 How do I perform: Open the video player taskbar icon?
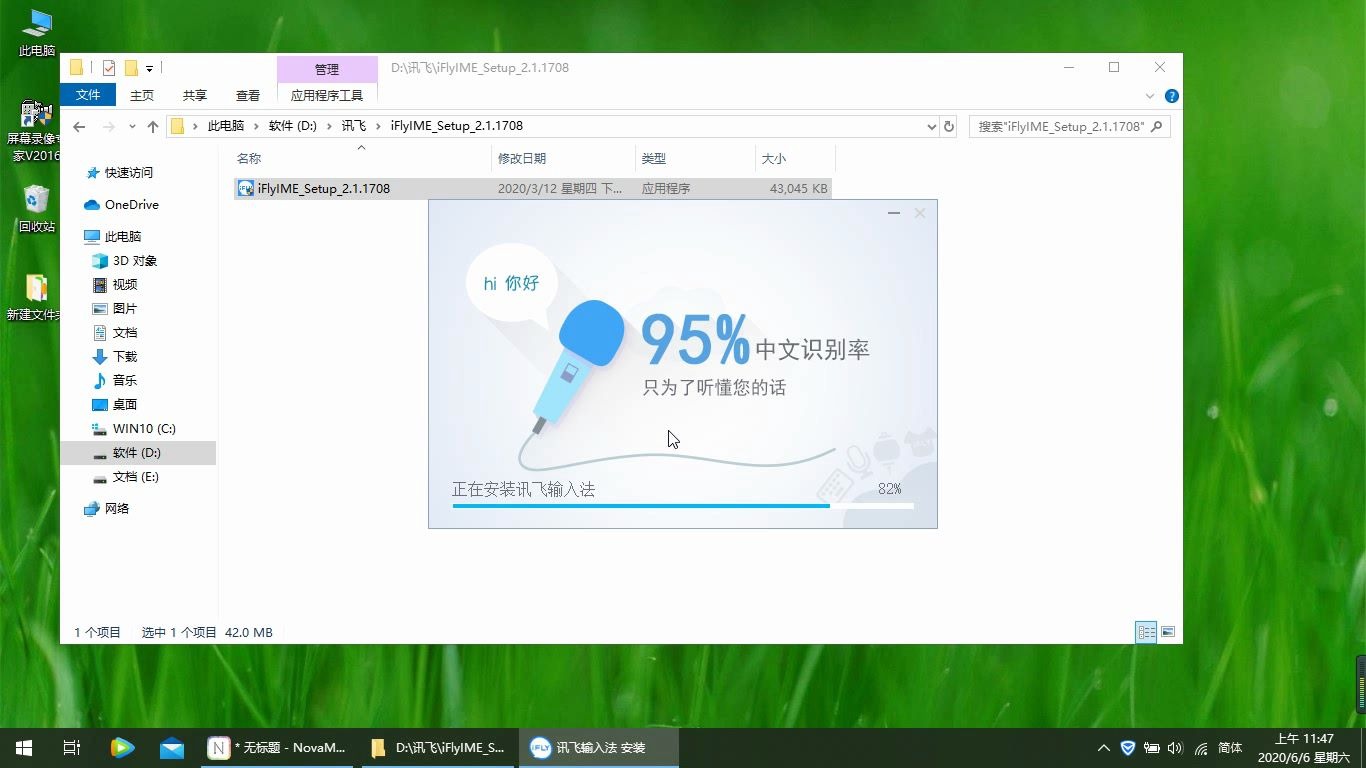point(122,748)
